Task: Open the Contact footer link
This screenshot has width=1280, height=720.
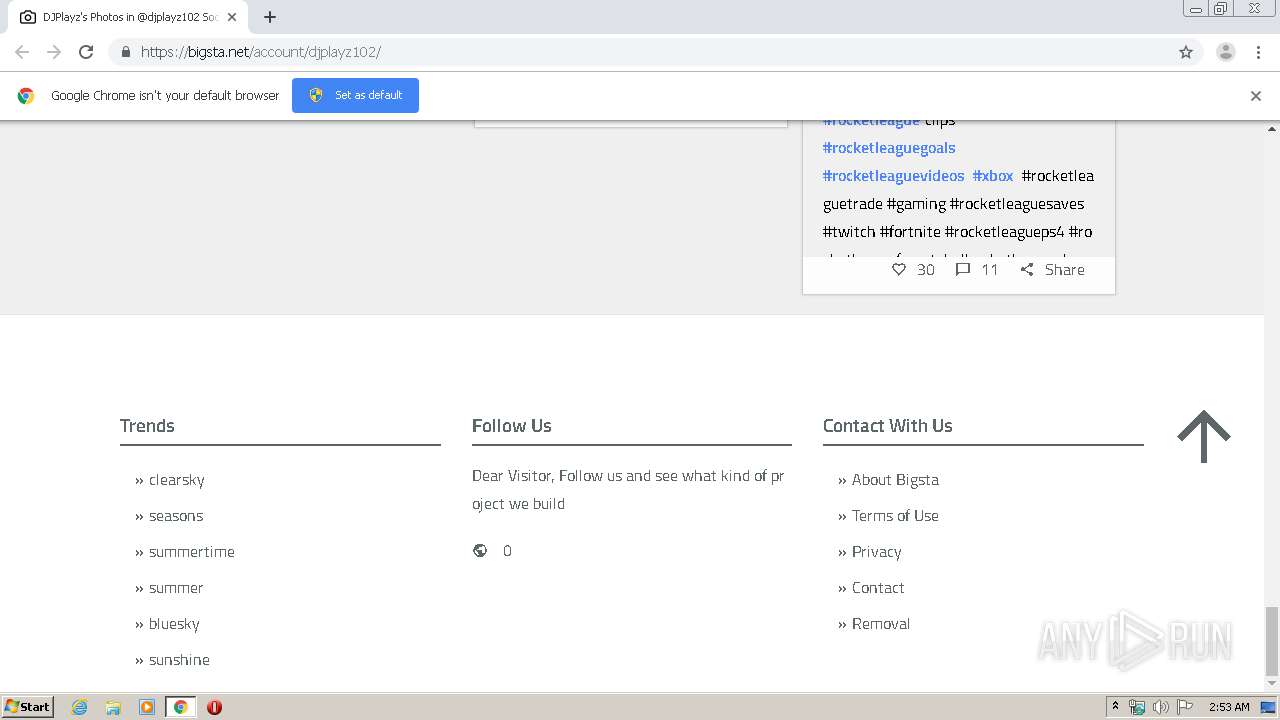Action: coord(878,588)
